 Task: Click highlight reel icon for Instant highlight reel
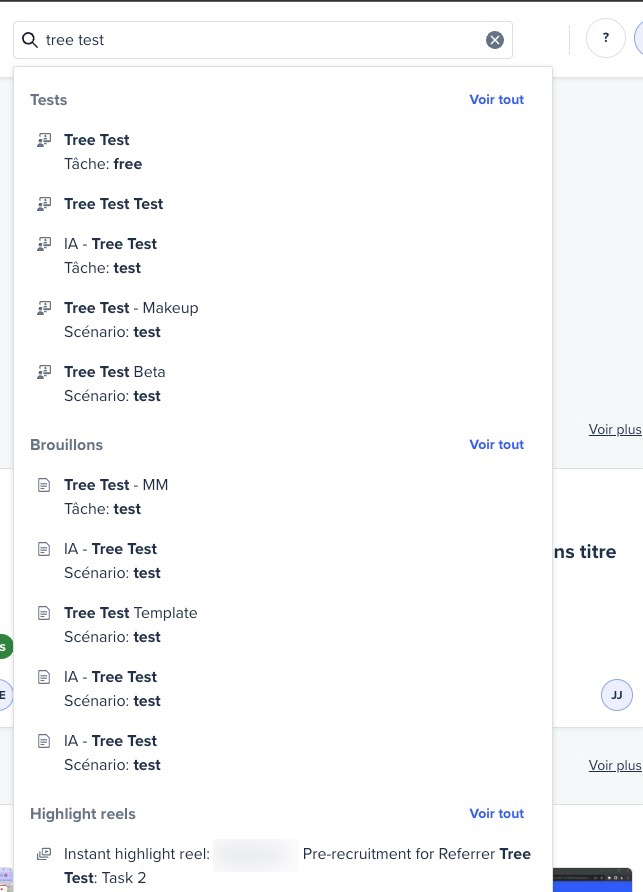point(44,854)
